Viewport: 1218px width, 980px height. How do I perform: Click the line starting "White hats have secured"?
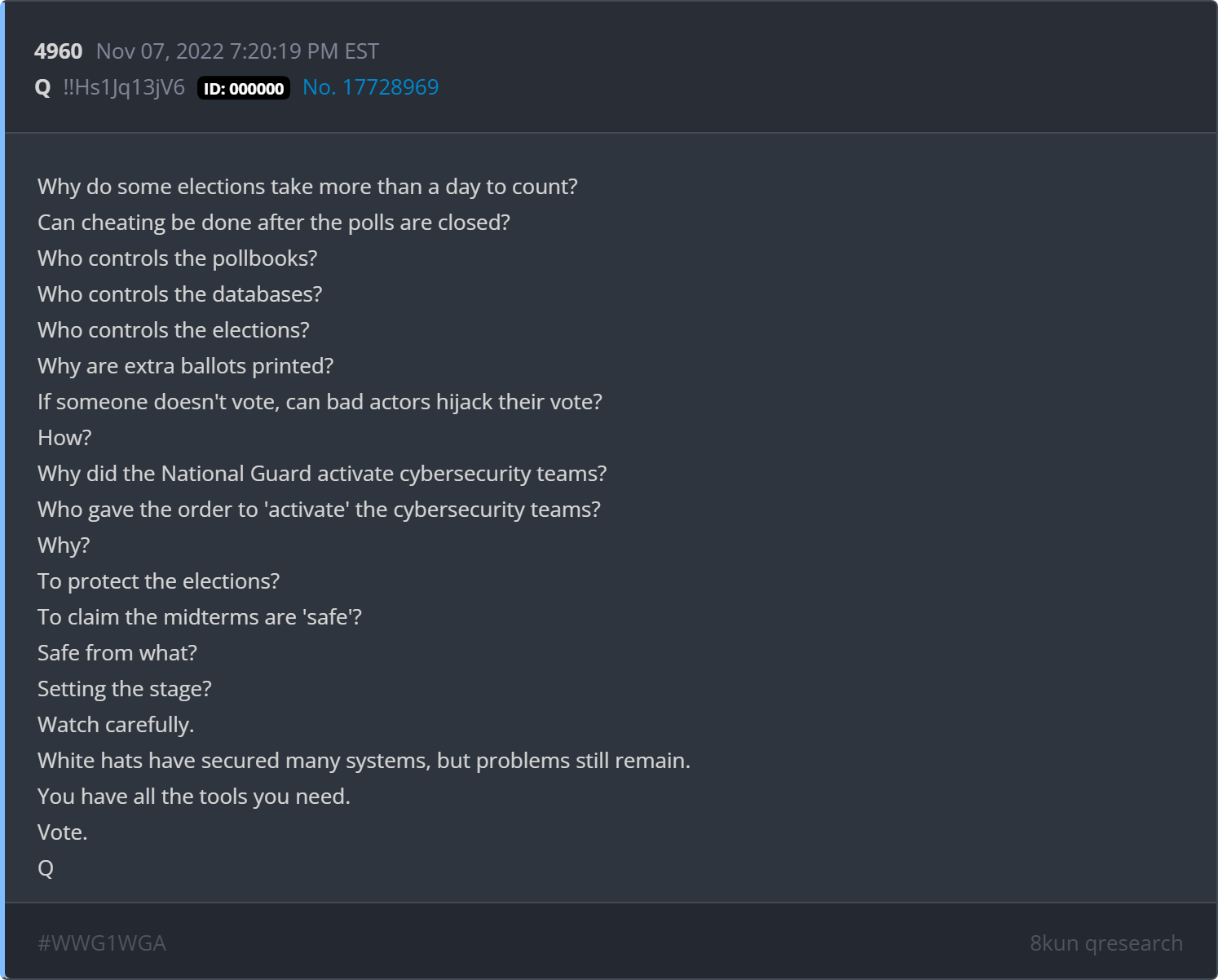click(x=364, y=761)
